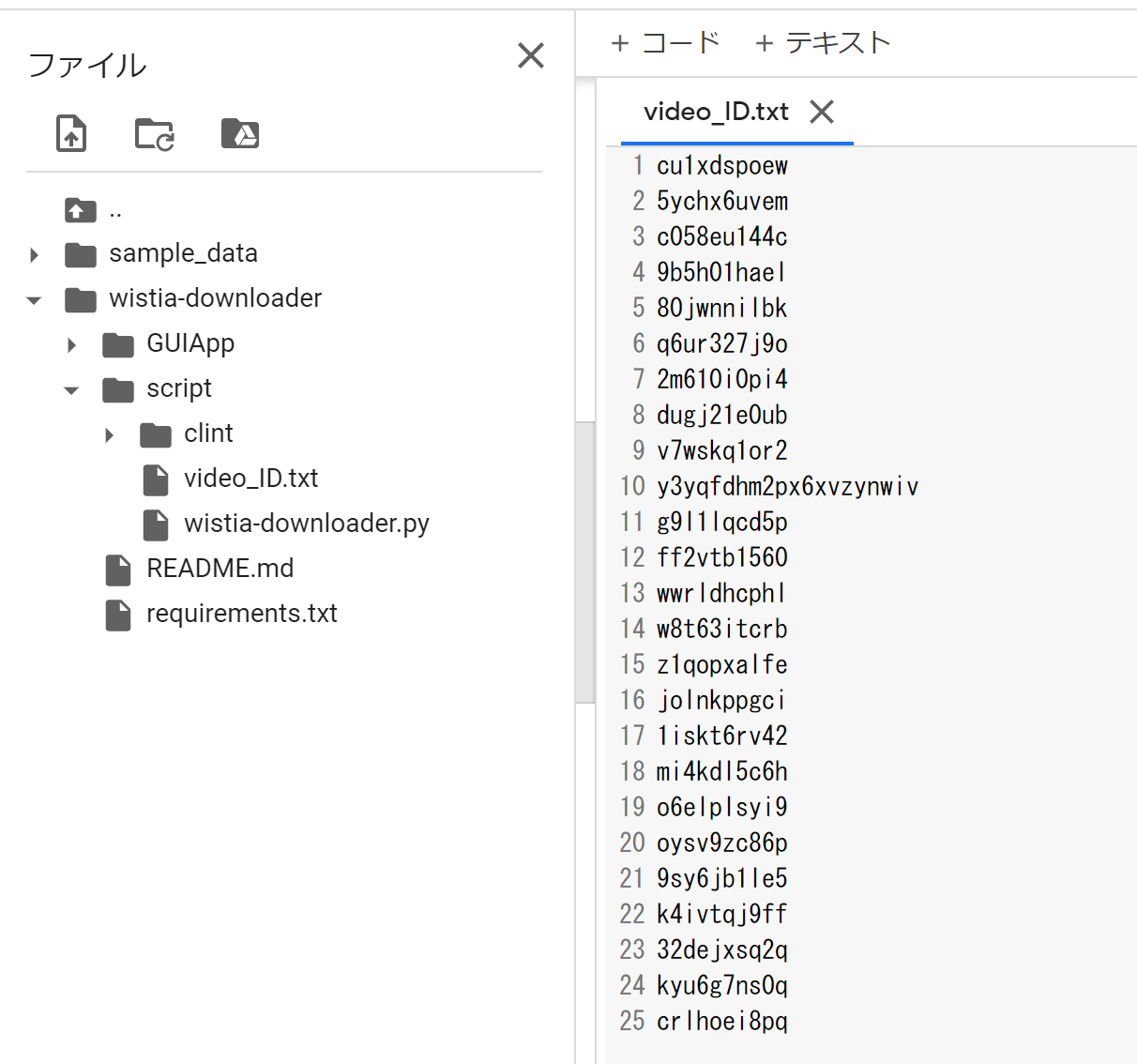Add a new text cell

[x=822, y=42]
